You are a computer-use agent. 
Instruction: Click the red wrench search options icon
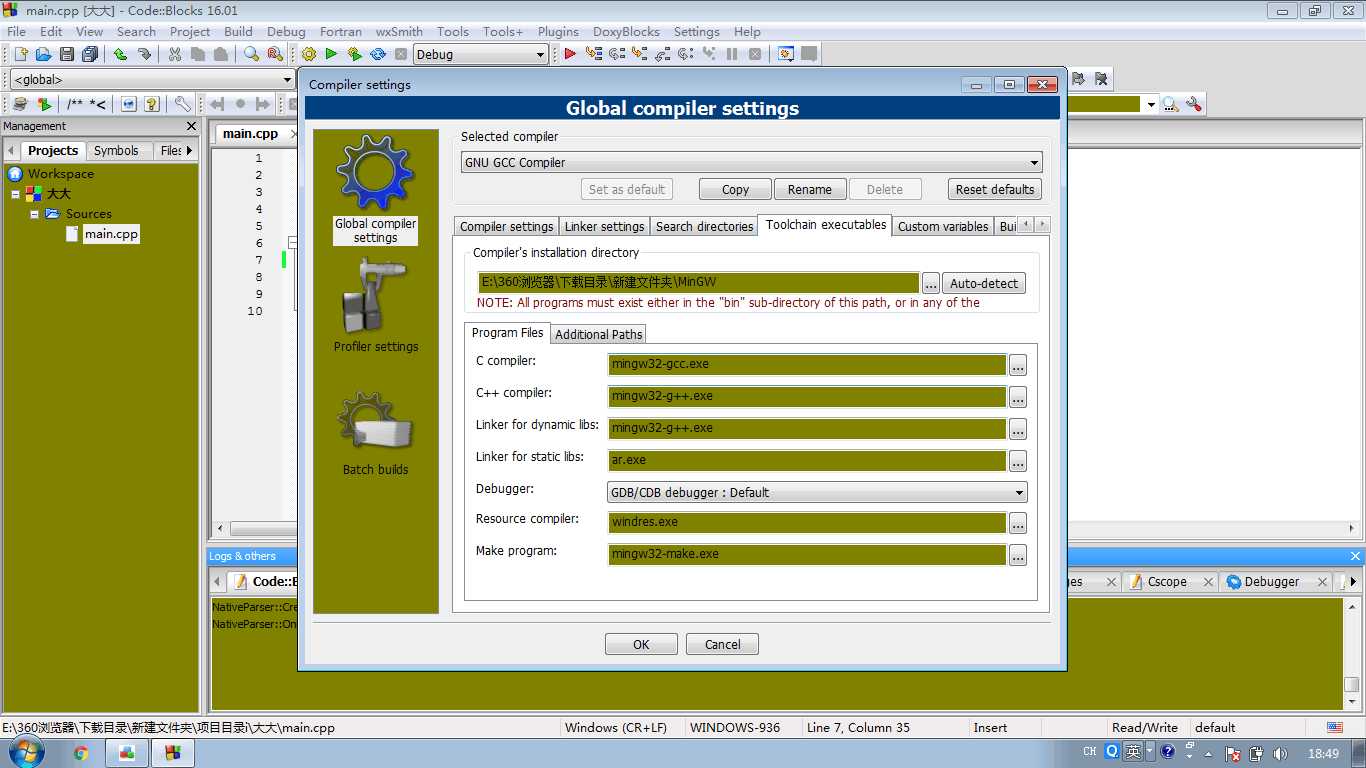point(1192,104)
